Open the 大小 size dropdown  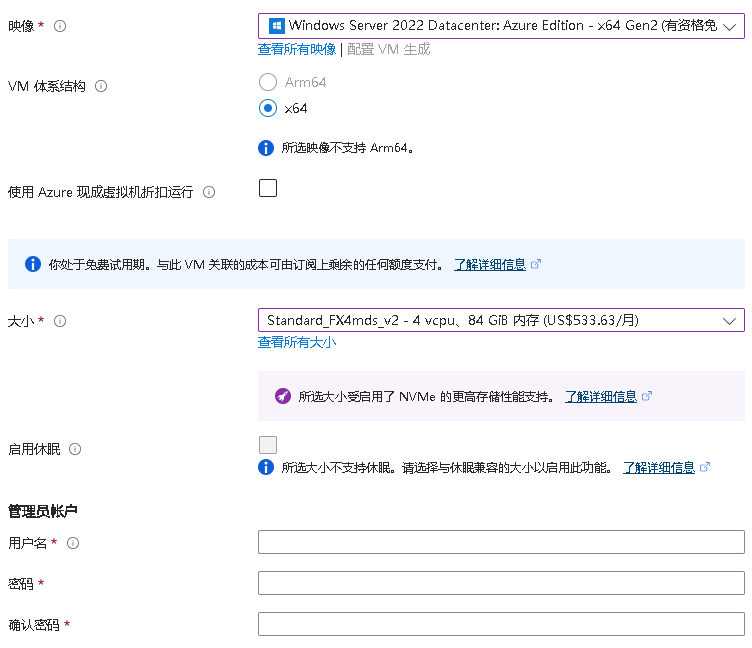point(501,320)
